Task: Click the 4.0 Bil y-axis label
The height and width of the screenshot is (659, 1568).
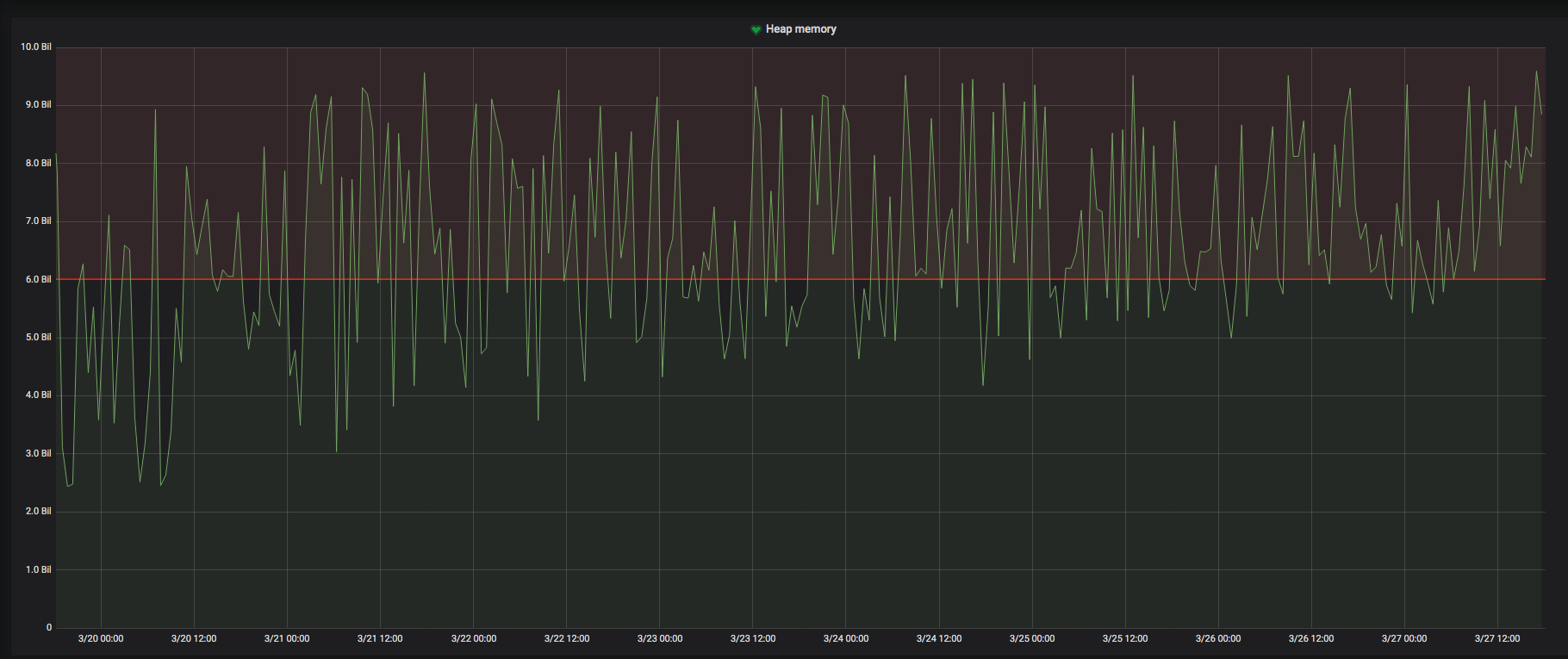Action: pyautogui.click(x=39, y=395)
